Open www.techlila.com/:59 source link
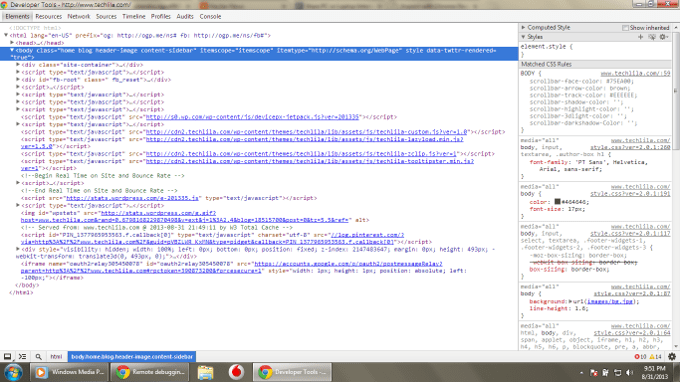Viewport: 680px width, 382px height. (635, 74)
